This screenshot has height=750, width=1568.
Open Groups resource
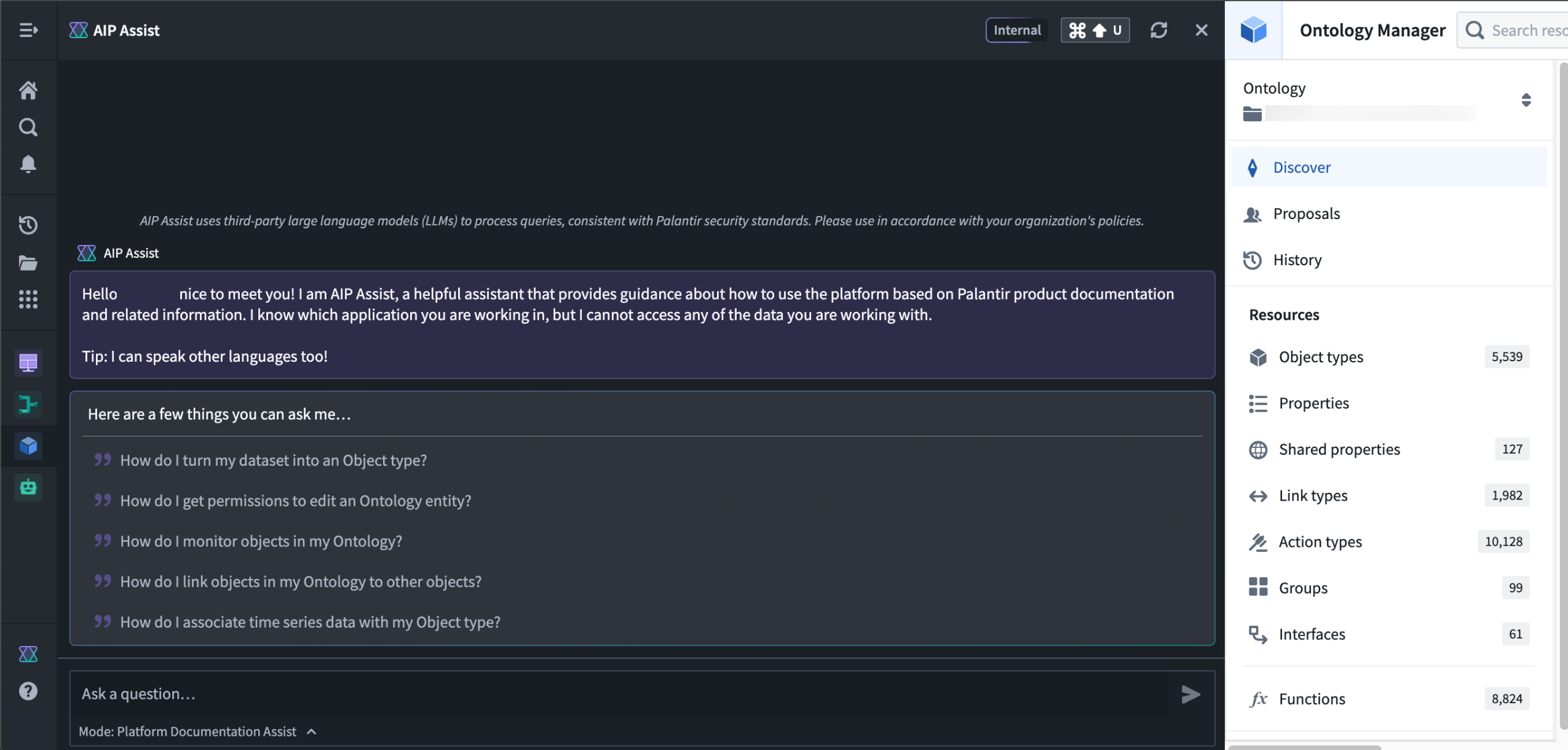click(x=1389, y=588)
